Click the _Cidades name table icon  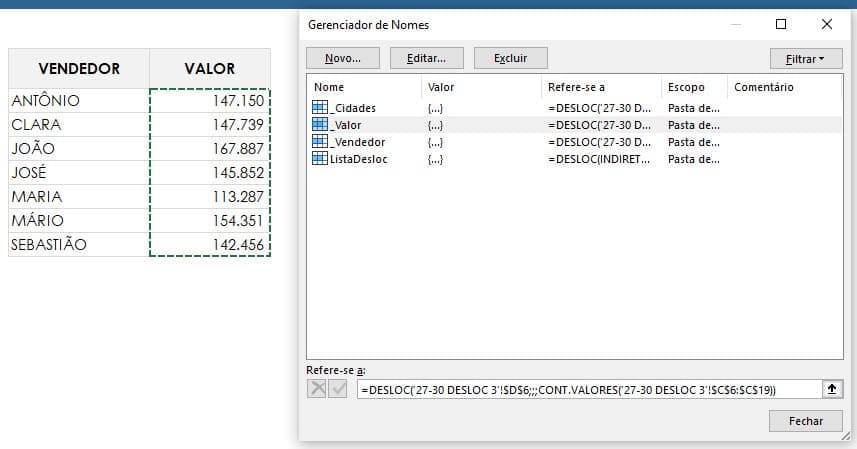(x=321, y=108)
